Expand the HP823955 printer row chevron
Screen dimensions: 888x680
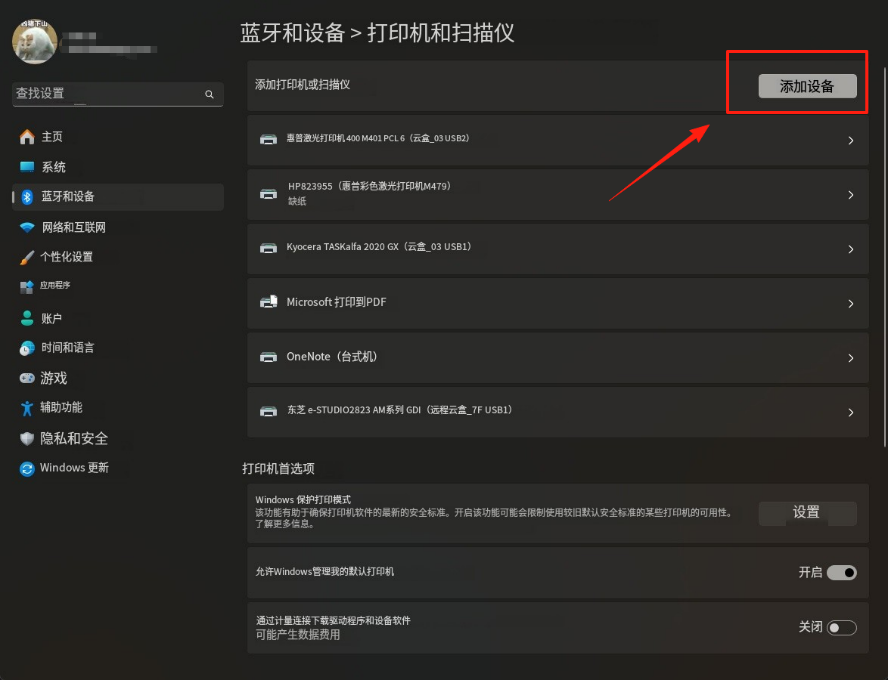(x=851, y=195)
